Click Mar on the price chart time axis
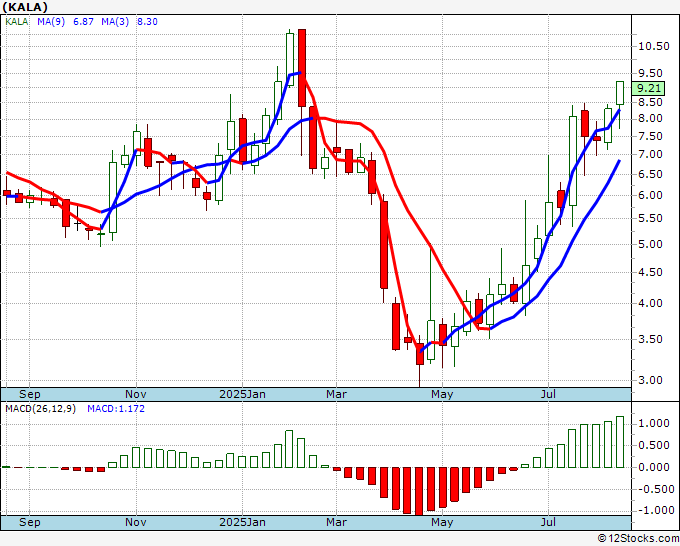 pyautogui.click(x=337, y=394)
